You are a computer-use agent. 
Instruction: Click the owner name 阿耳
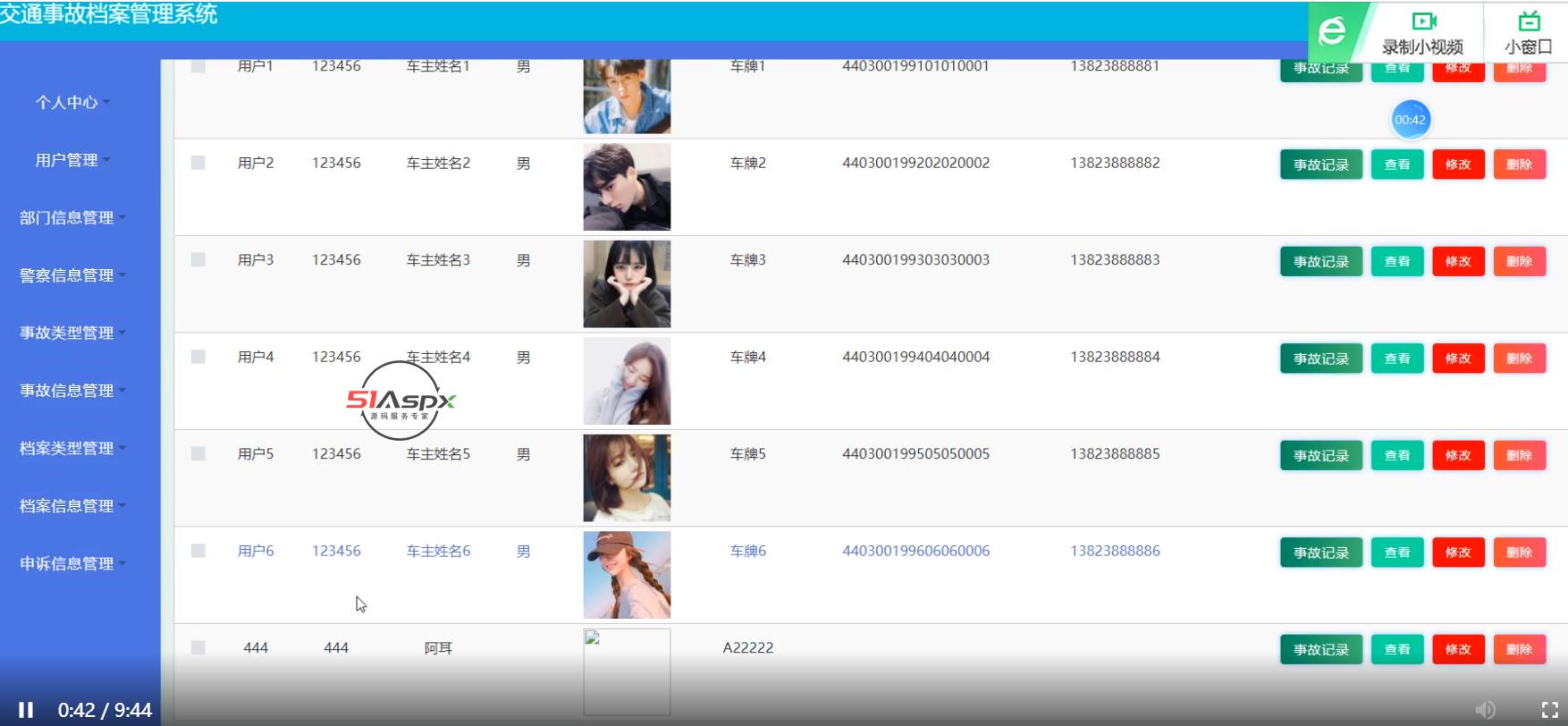tap(438, 647)
